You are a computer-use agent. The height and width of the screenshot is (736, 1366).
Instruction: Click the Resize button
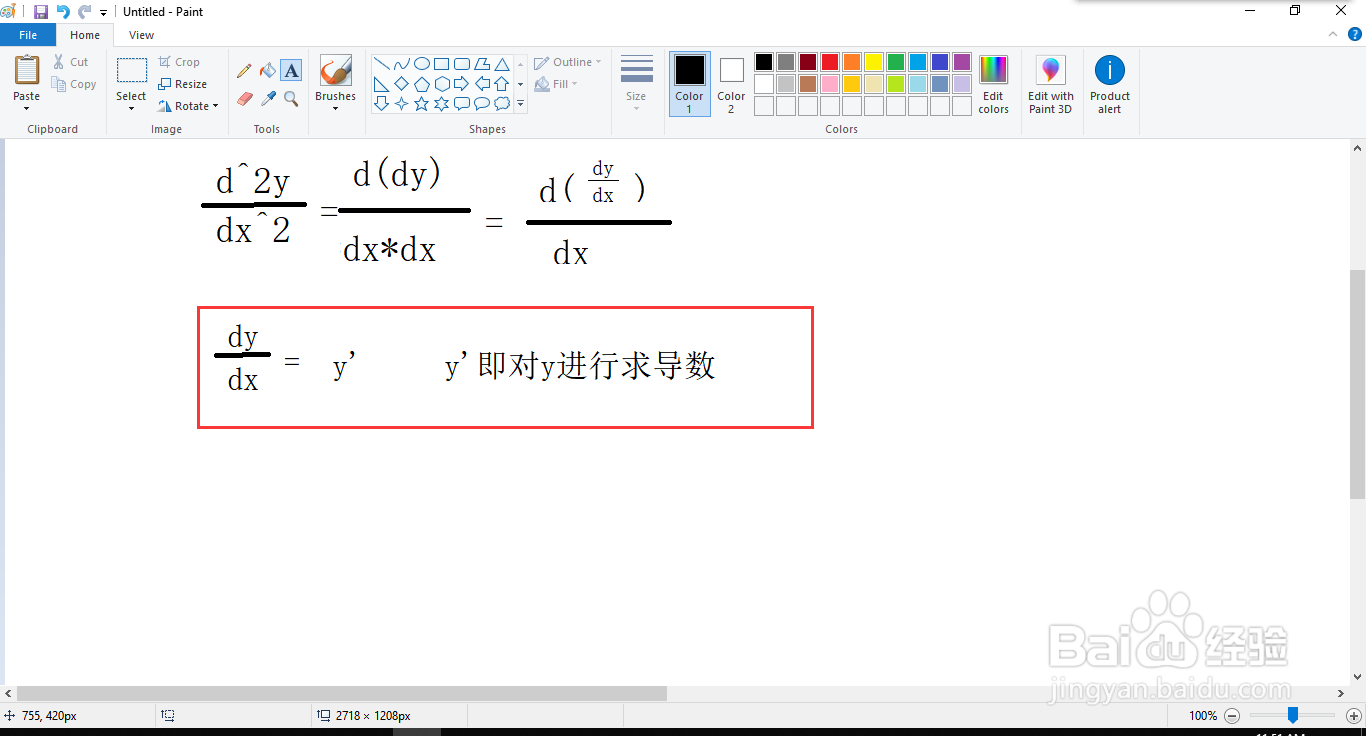click(184, 84)
